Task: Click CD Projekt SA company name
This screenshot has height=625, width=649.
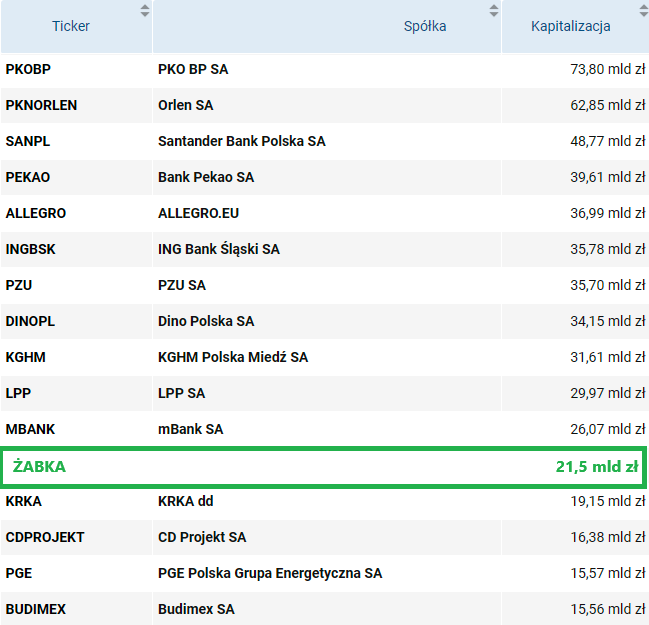Action: click(202, 537)
